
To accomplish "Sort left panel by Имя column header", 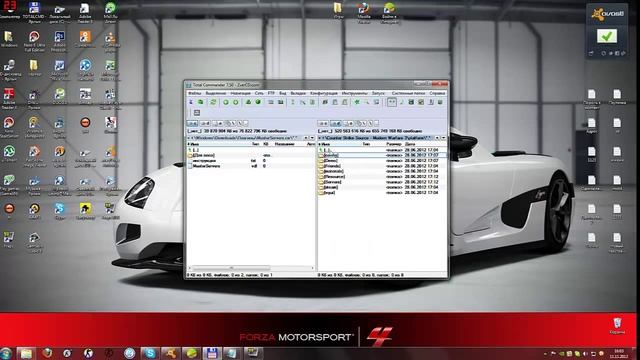I will (x=218, y=144).
